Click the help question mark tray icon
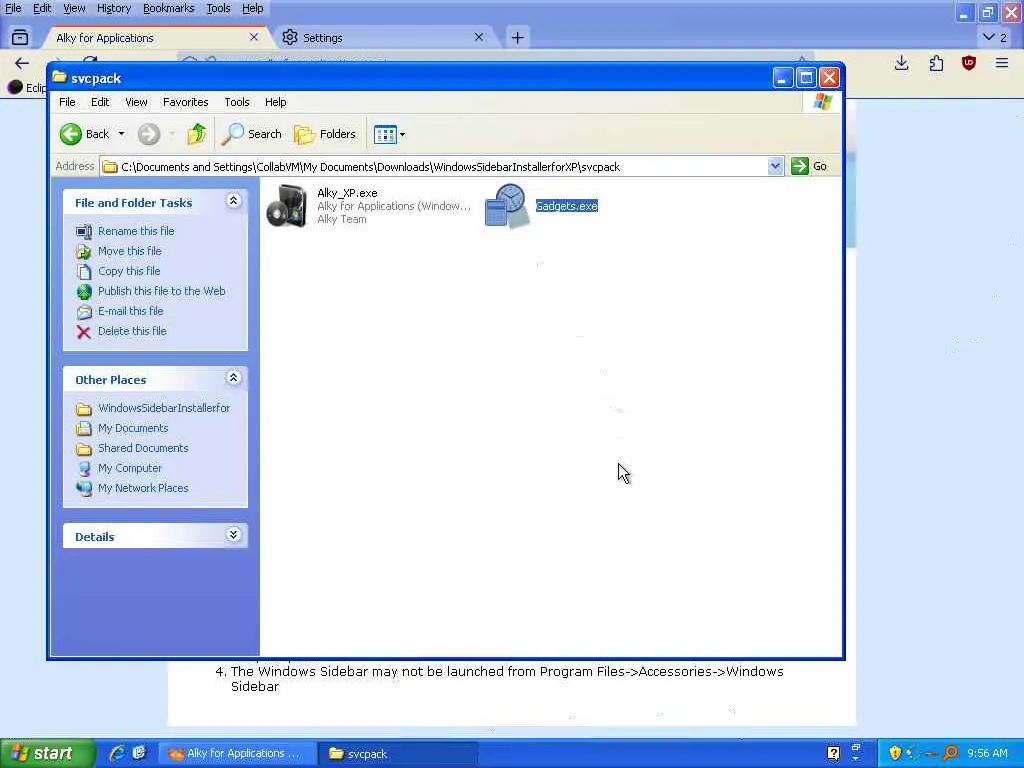 tap(833, 754)
